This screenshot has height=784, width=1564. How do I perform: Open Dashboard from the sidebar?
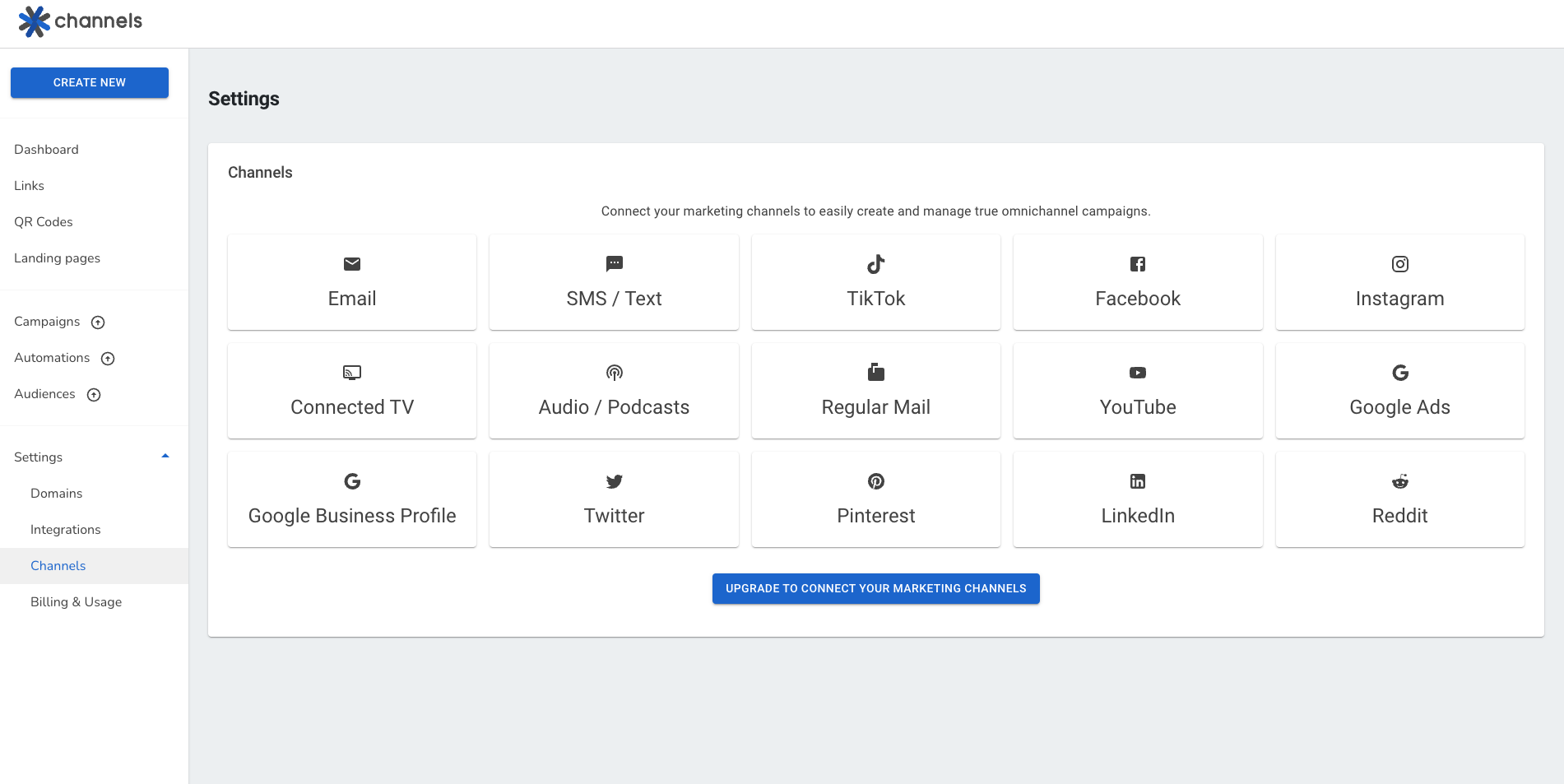46,150
